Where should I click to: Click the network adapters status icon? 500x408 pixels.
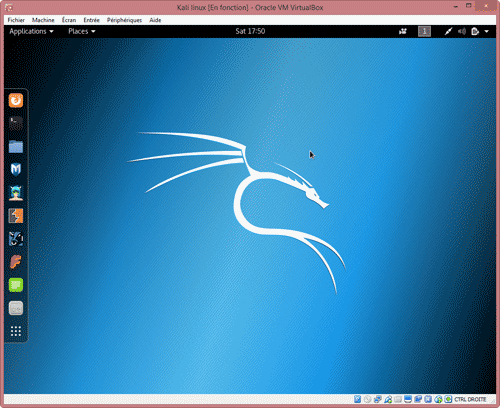pos(378,399)
